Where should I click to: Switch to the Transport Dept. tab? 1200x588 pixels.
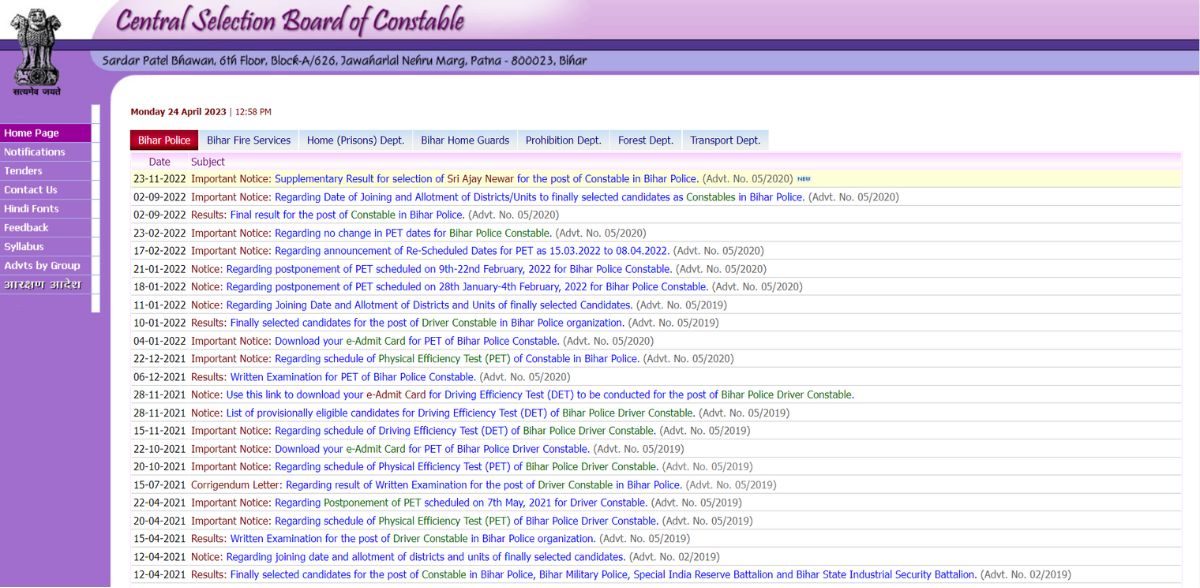coord(725,141)
